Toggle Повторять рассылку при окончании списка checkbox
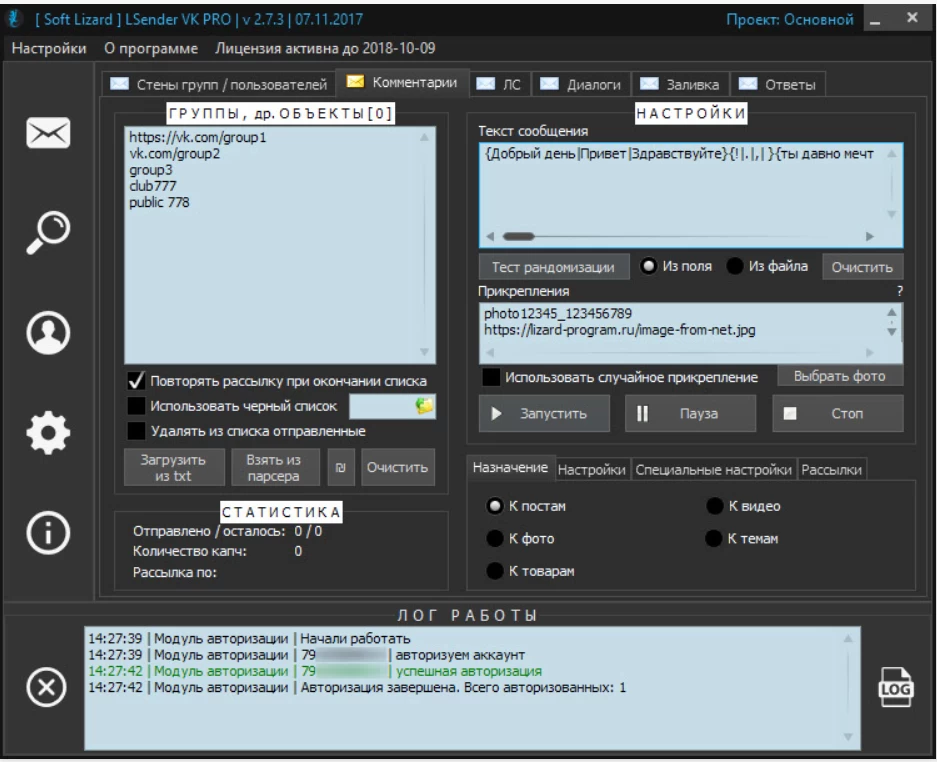 tap(136, 381)
